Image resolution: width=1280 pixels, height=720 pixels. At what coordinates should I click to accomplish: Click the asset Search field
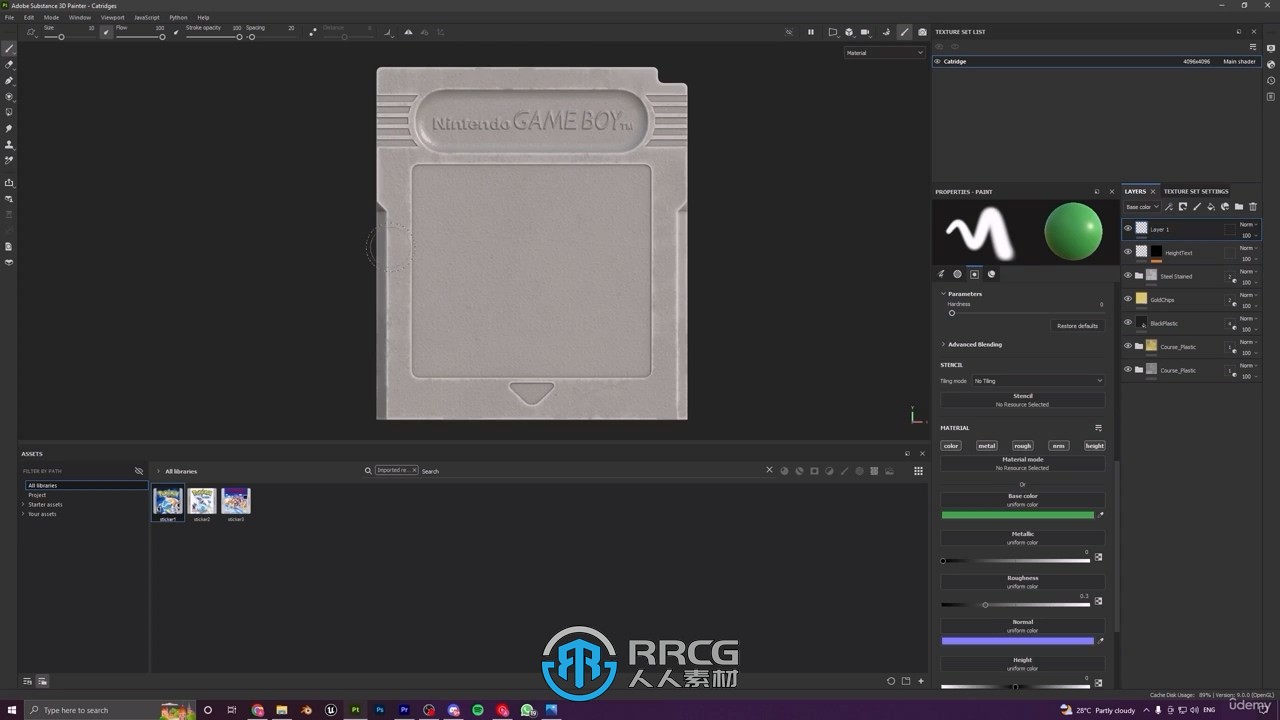590,471
